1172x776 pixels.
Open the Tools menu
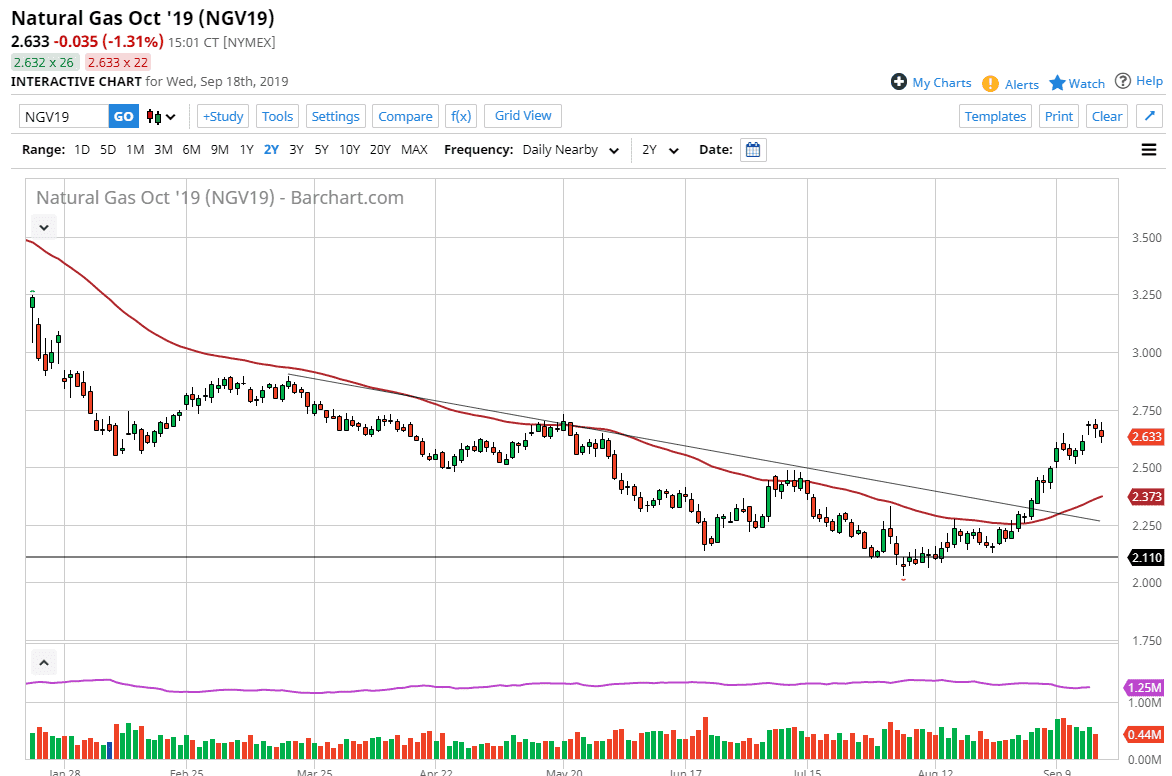point(277,116)
